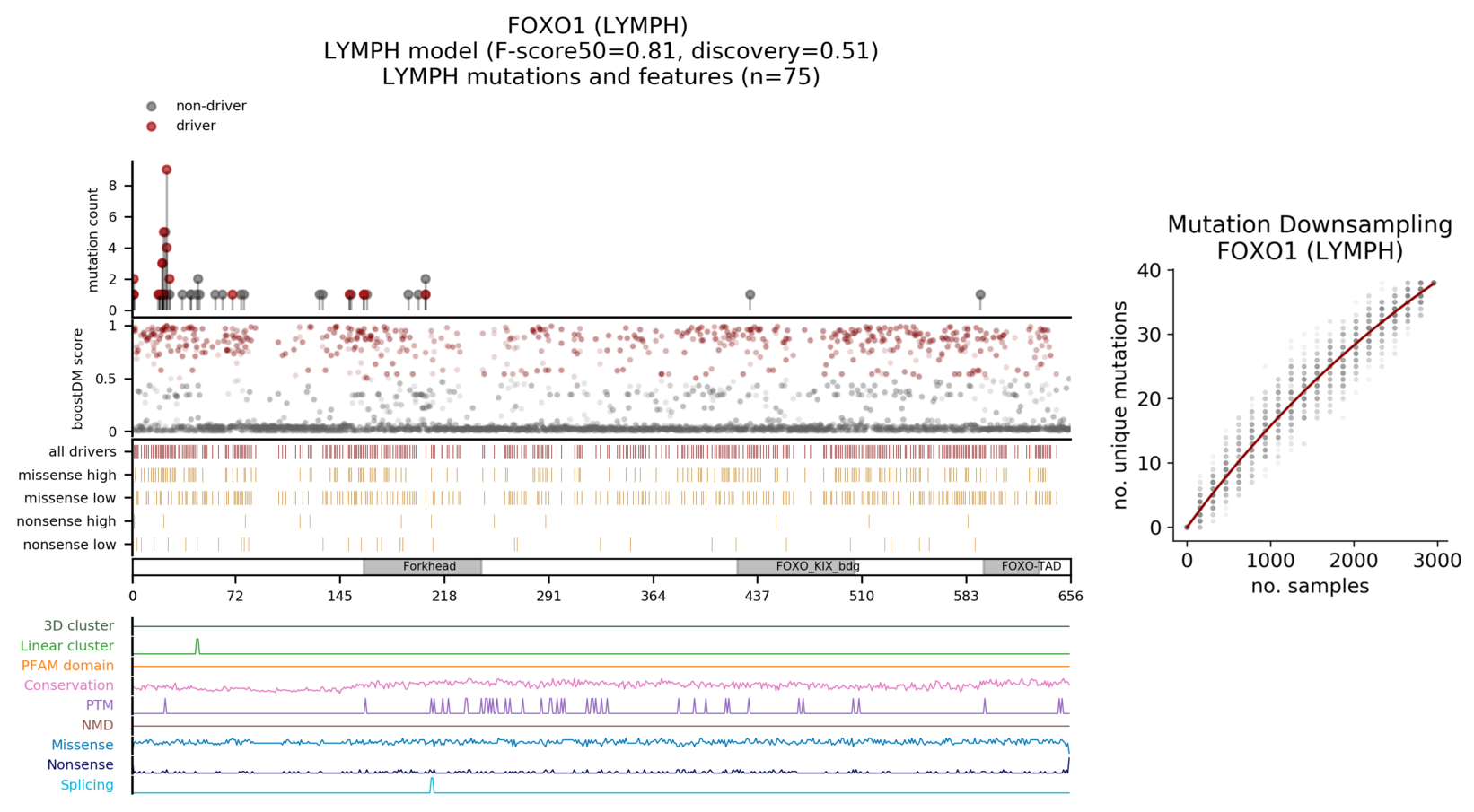1474x812 pixels.
Task: Click the 'no. samples' axis label
Action: tap(1309, 587)
